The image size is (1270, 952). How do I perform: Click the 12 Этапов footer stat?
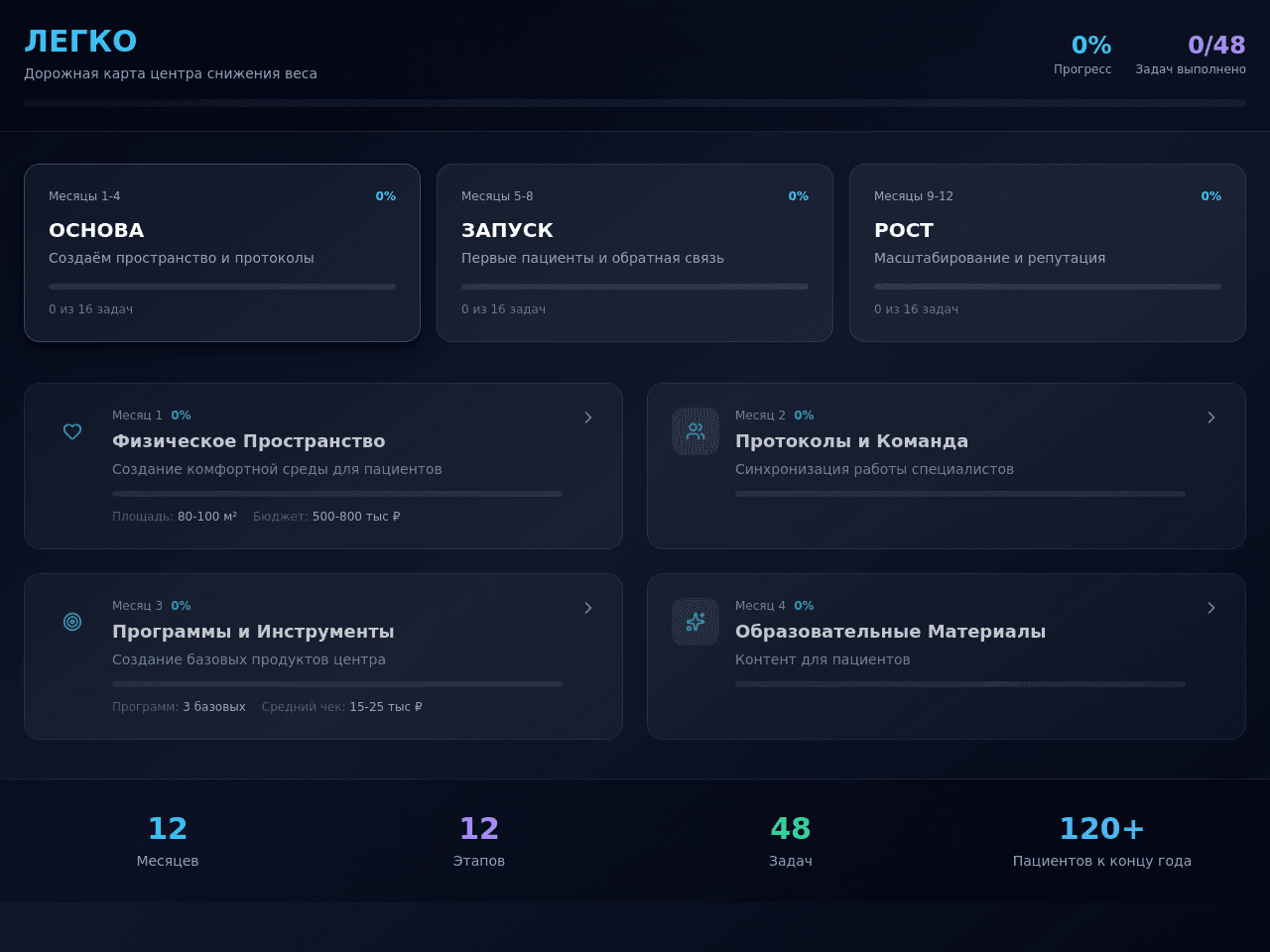pyautogui.click(x=479, y=841)
